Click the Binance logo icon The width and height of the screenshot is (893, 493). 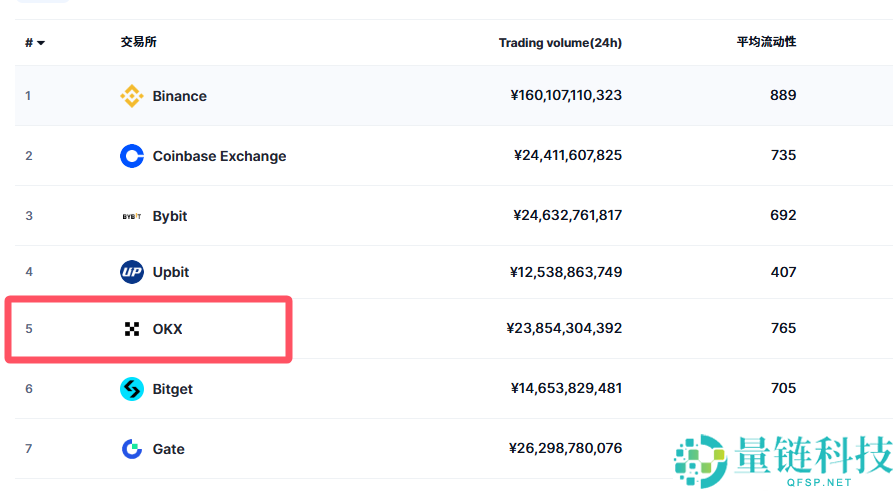(131, 96)
